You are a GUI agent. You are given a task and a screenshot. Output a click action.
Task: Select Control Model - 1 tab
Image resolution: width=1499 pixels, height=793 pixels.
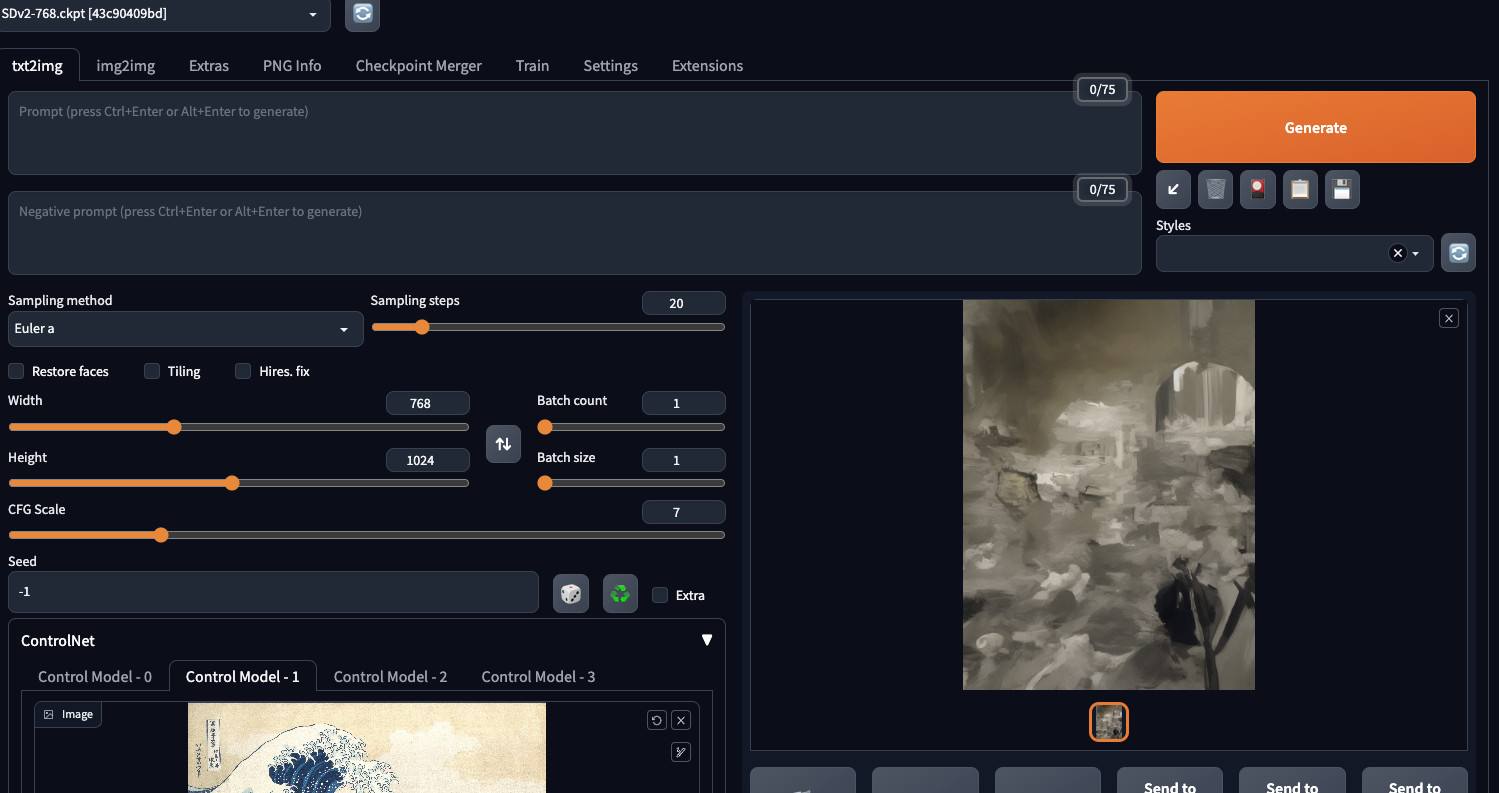point(243,676)
